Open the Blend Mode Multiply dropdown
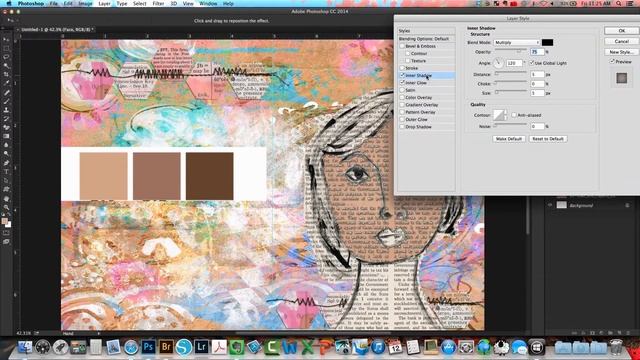The image size is (640, 360). click(516, 42)
